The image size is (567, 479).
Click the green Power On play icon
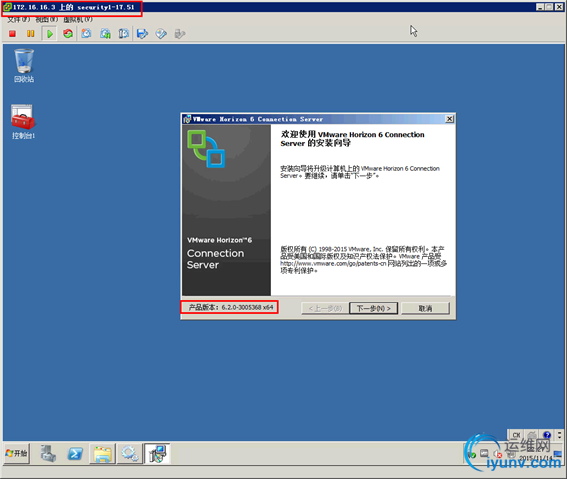[x=50, y=34]
